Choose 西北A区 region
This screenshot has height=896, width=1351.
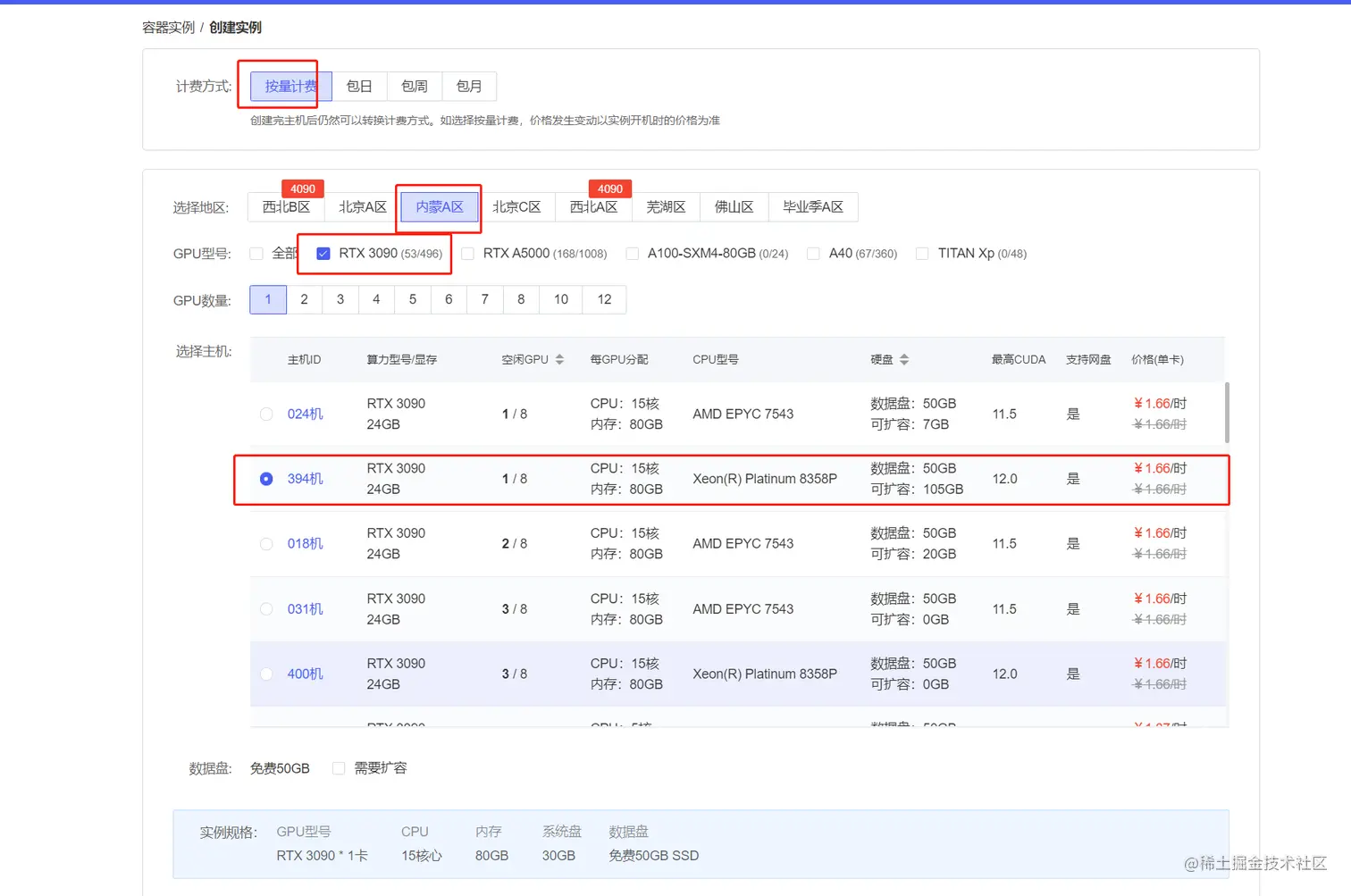click(593, 207)
